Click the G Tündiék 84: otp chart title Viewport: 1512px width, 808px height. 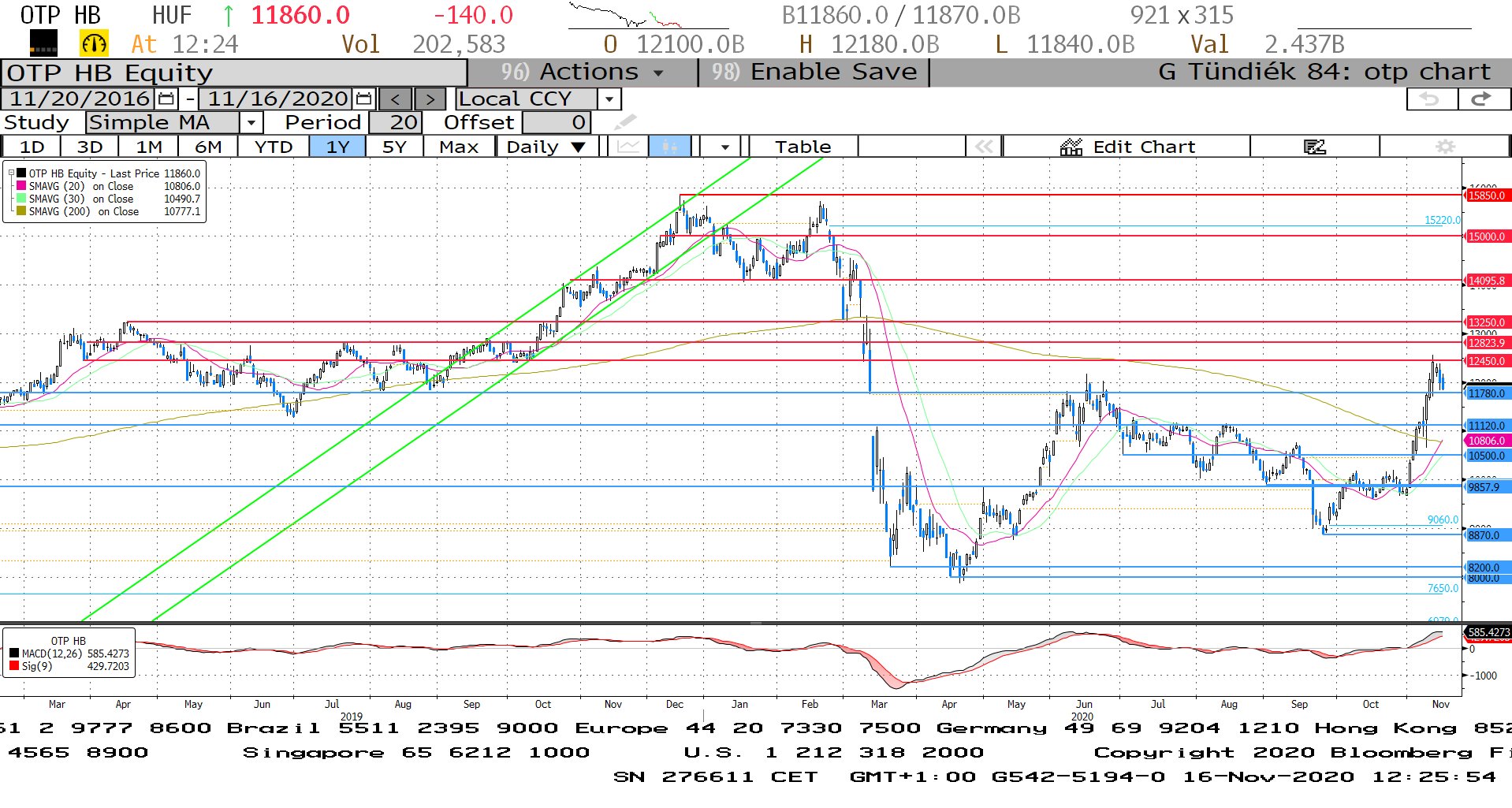click(1324, 72)
